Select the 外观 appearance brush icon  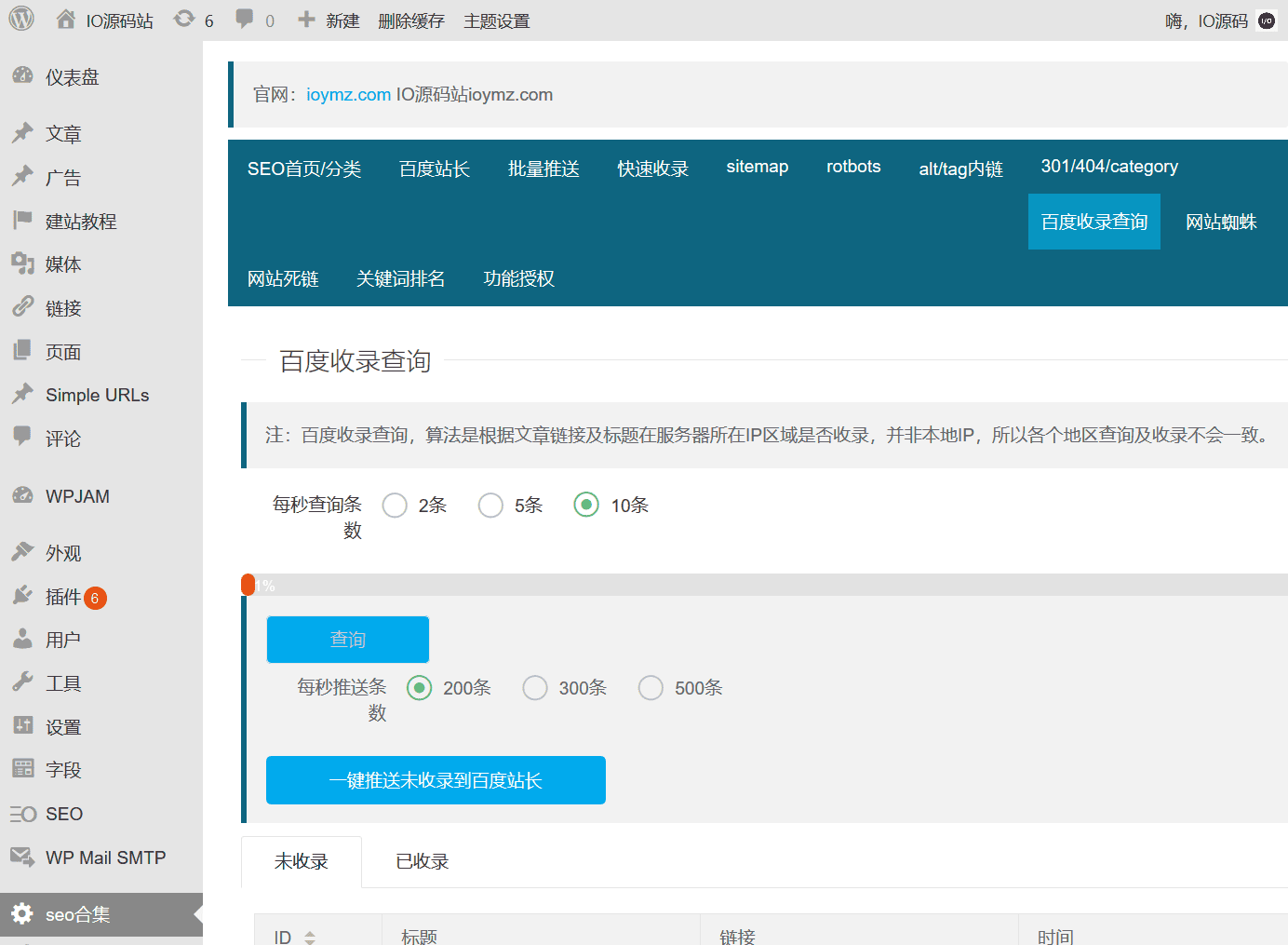coord(22,552)
